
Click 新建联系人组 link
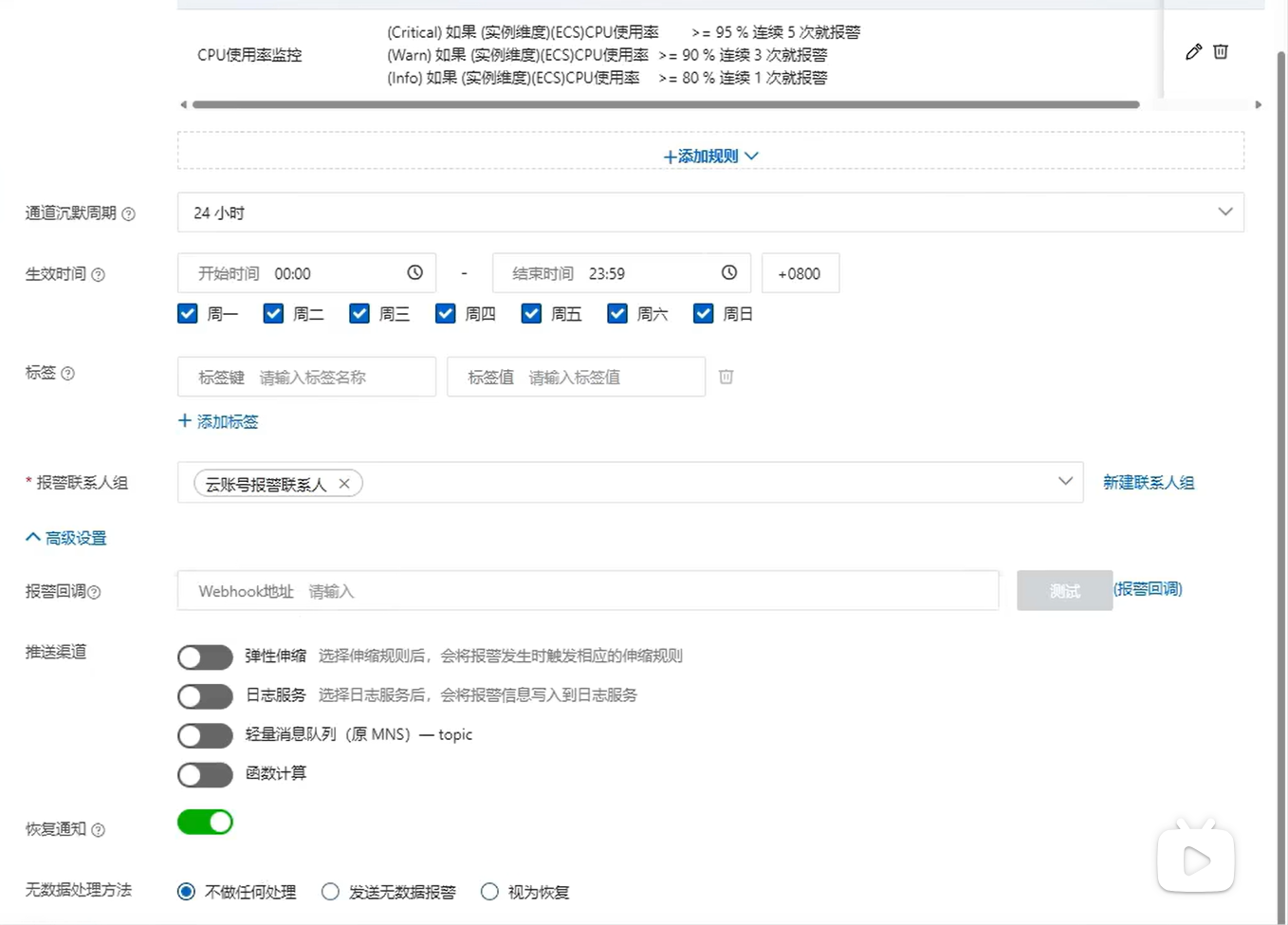(1149, 483)
